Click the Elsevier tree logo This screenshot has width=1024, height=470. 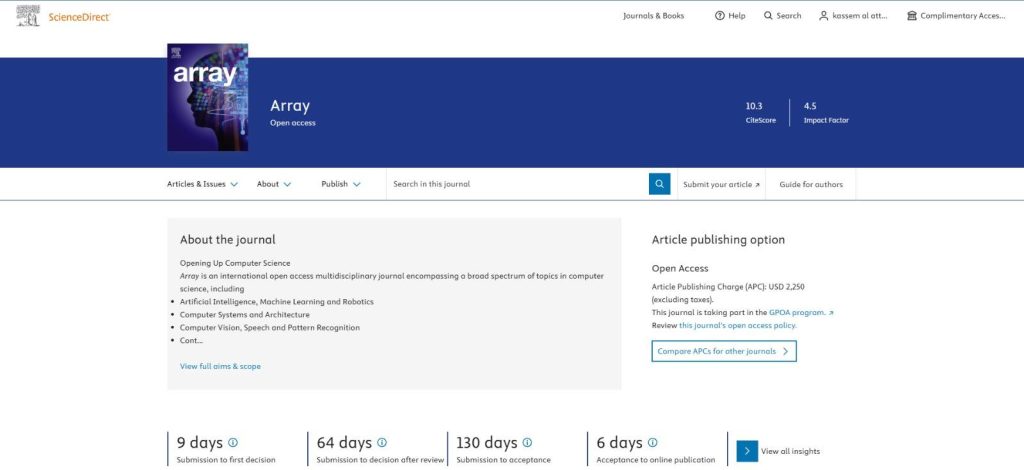click(28, 16)
